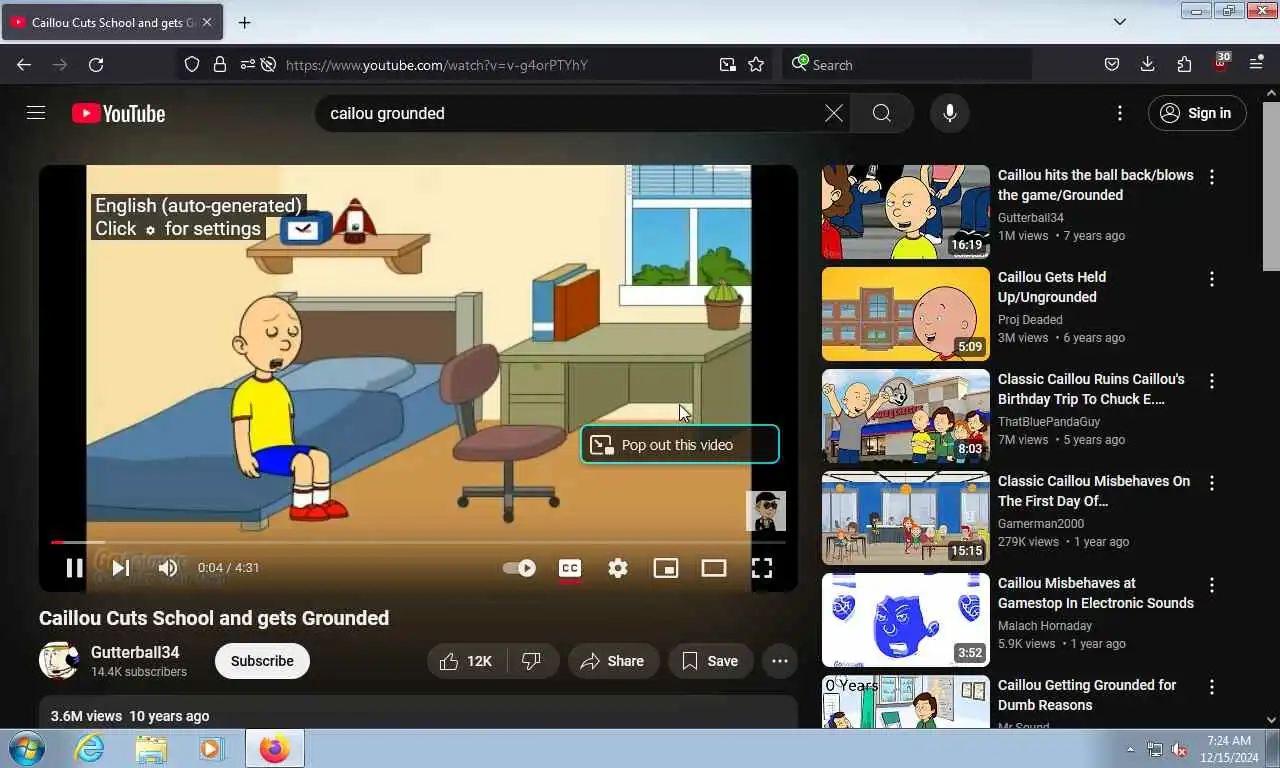The image size is (1280, 768).
Task: Switch to theater mode
Action: [714, 568]
